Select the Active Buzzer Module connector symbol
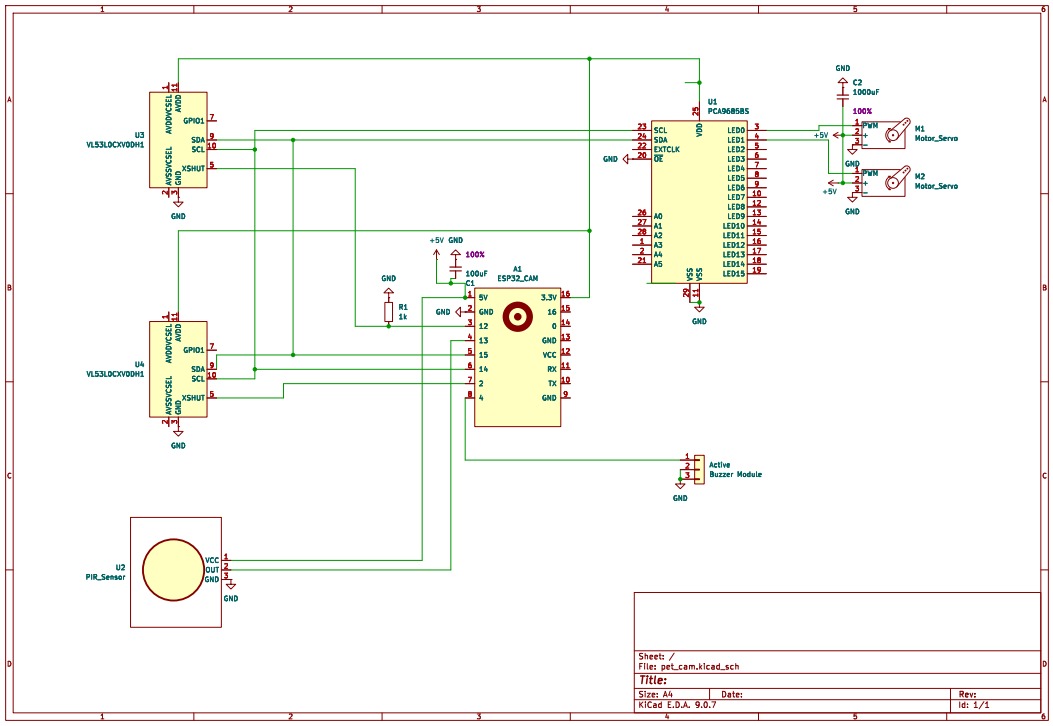Screen dimensions: 1053x726 pyautogui.click(x=699, y=469)
